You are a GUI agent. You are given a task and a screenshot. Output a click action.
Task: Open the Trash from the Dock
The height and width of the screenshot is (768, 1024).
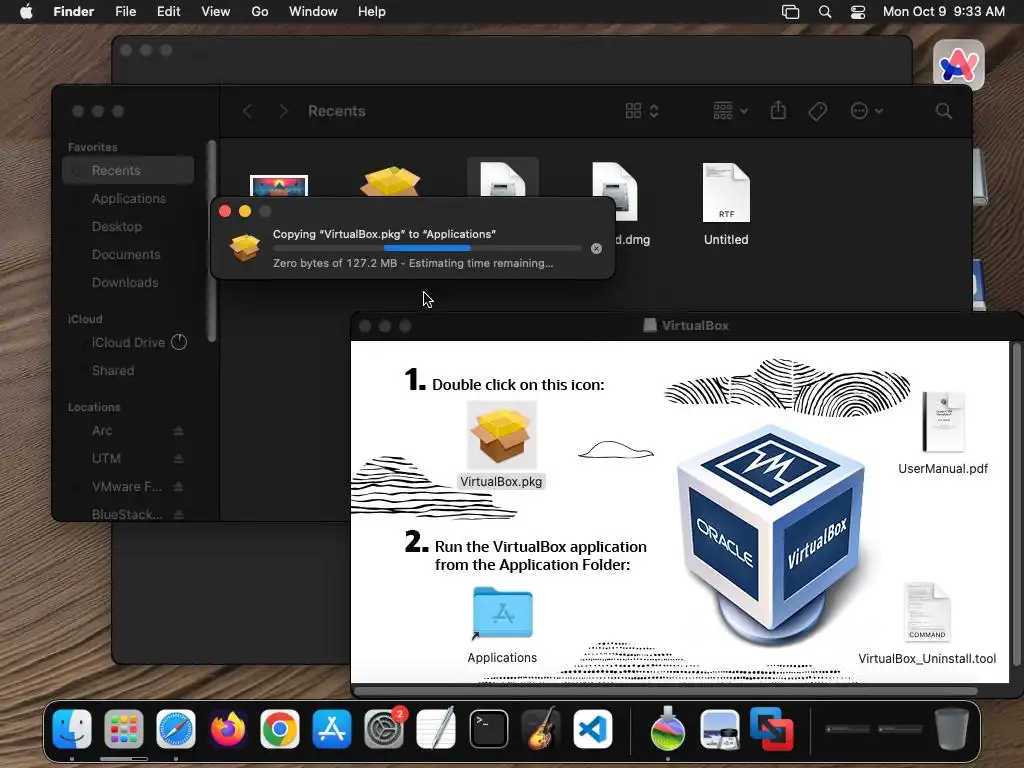click(952, 728)
